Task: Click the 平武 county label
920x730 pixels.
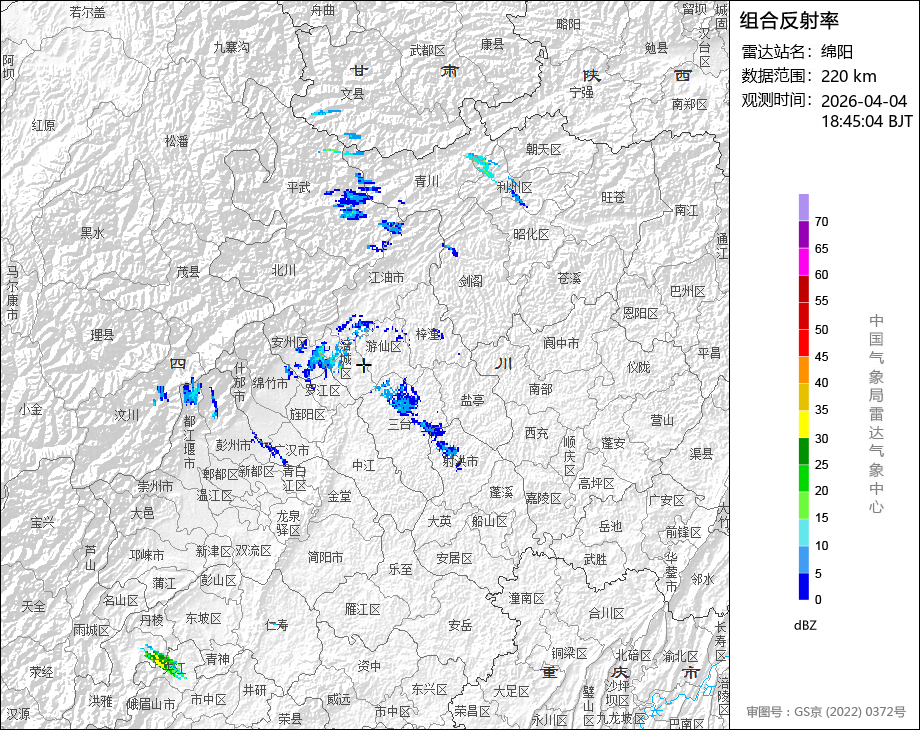Action: (x=299, y=187)
